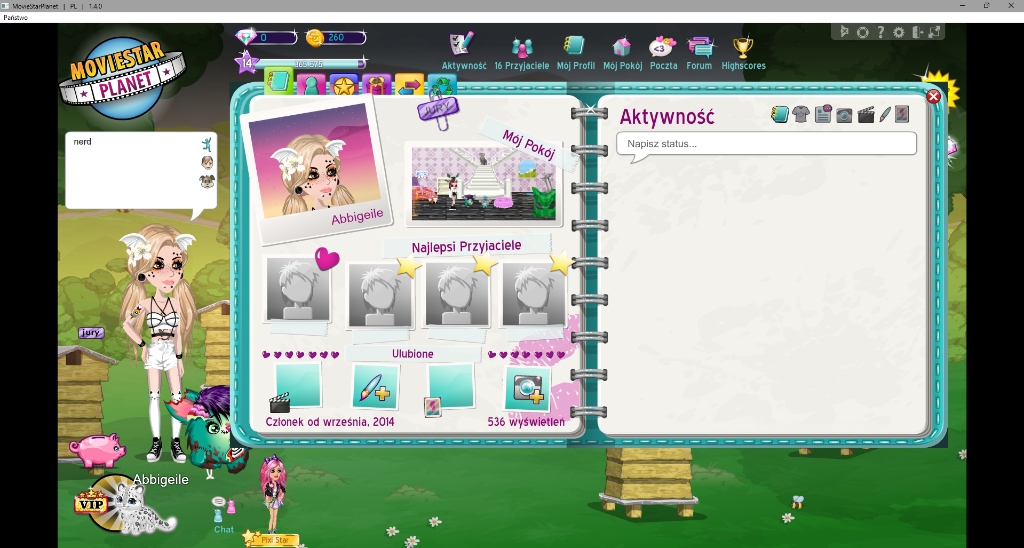
Task: Open the Highscores trophy
Action: click(743, 47)
